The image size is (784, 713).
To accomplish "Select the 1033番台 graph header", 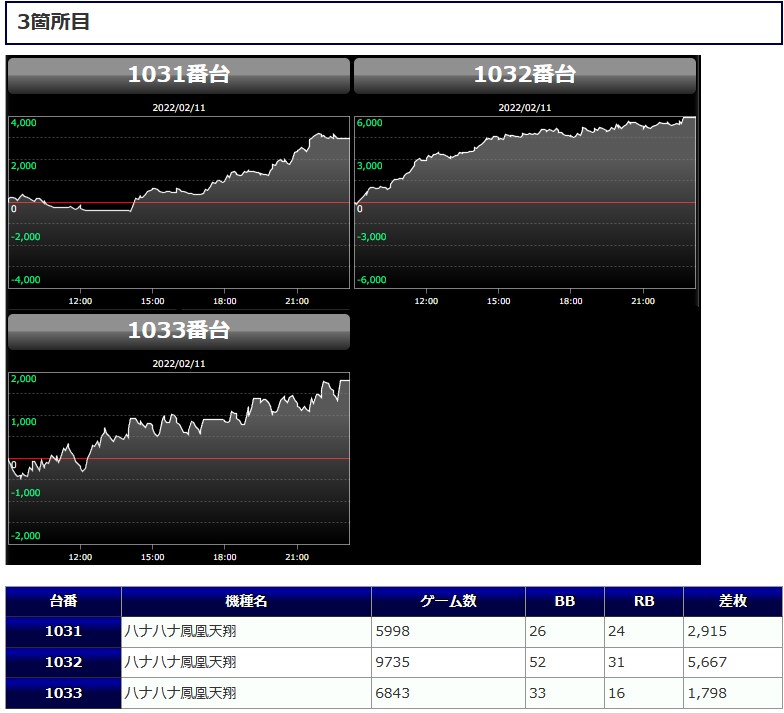I will [x=179, y=331].
